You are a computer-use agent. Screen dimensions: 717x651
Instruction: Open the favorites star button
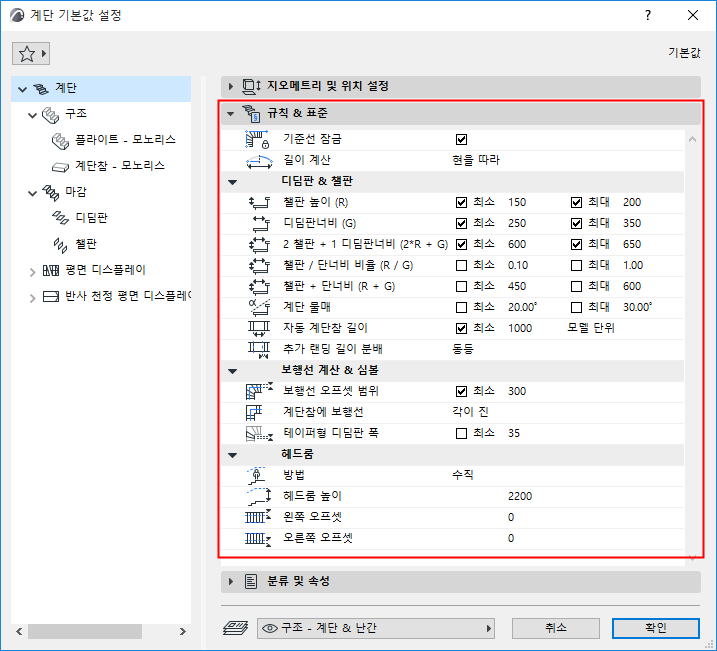tap(31, 54)
